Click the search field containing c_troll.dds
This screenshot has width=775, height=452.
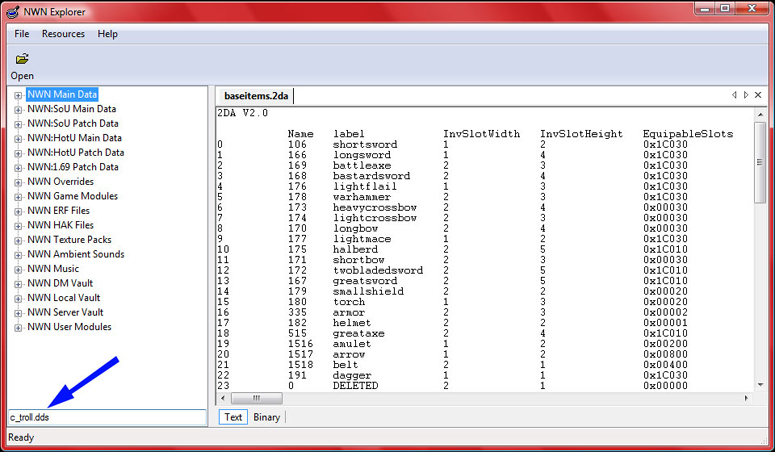(107, 417)
